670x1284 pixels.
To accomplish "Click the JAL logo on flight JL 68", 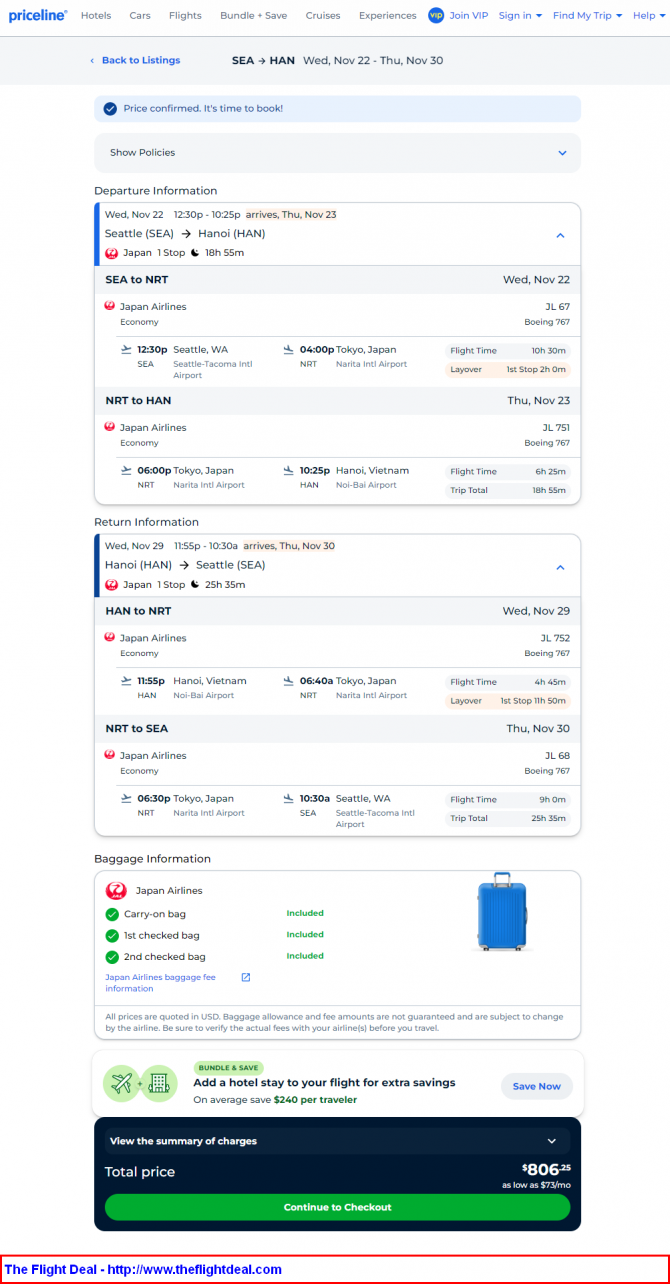I will click(110, 755).
